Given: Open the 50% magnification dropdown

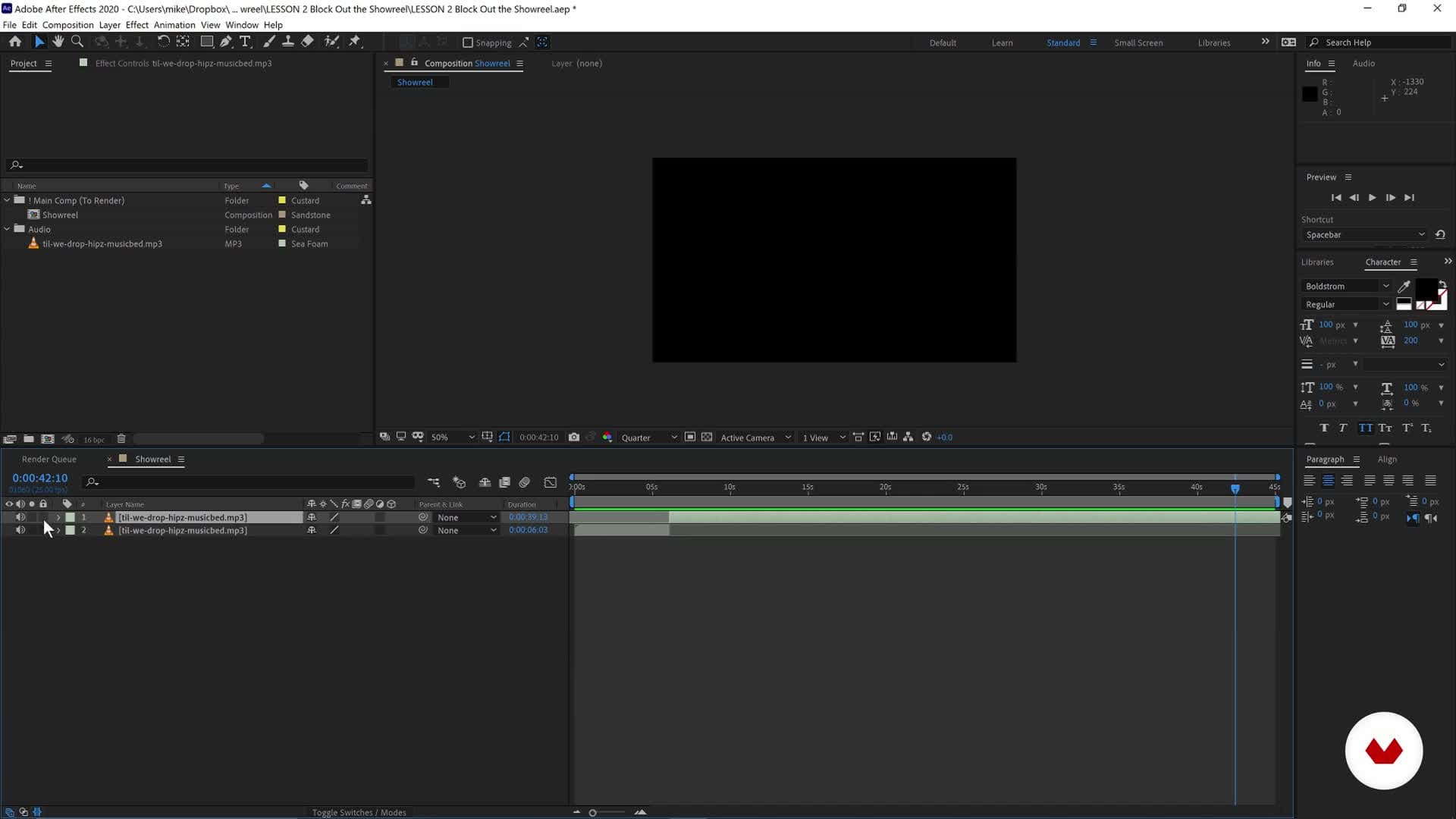Looking at the screenshot, I should tap(453, 438).
